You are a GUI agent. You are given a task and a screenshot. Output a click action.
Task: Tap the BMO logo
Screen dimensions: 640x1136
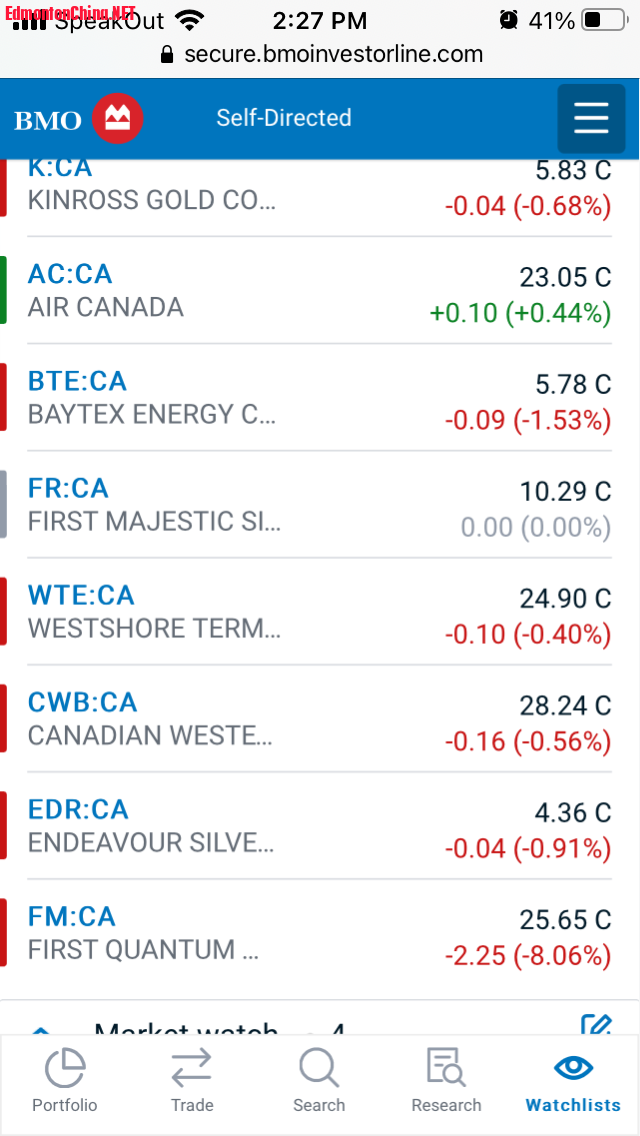78,119
